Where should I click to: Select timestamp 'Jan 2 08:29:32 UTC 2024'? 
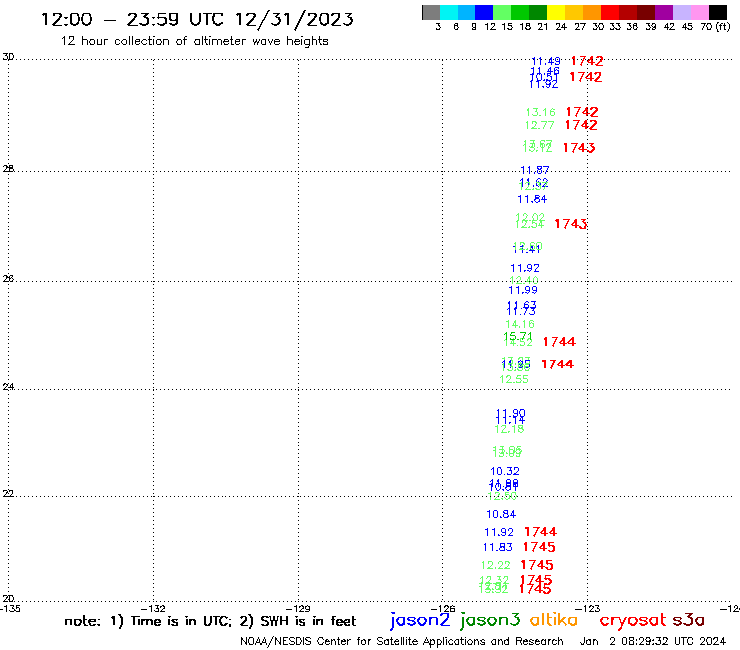tap(653, 642)
